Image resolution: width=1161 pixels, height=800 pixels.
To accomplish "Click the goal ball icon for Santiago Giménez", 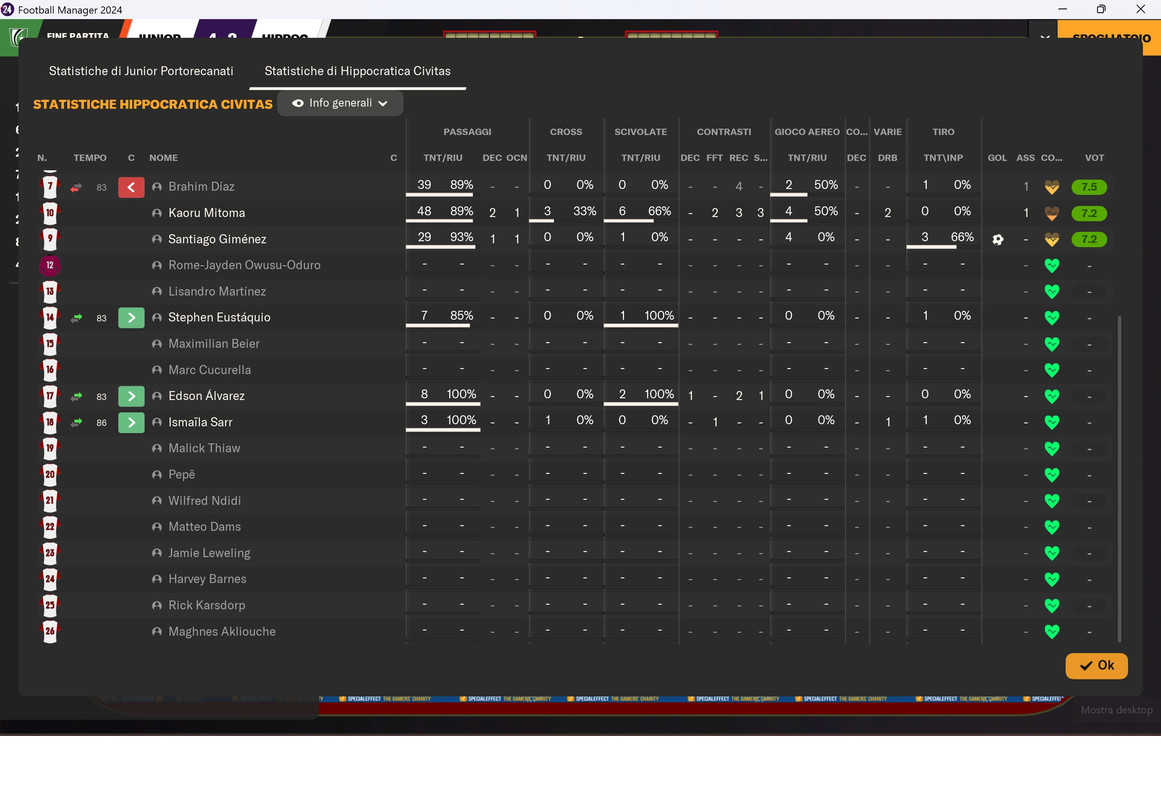I will [x=997, y=239].
